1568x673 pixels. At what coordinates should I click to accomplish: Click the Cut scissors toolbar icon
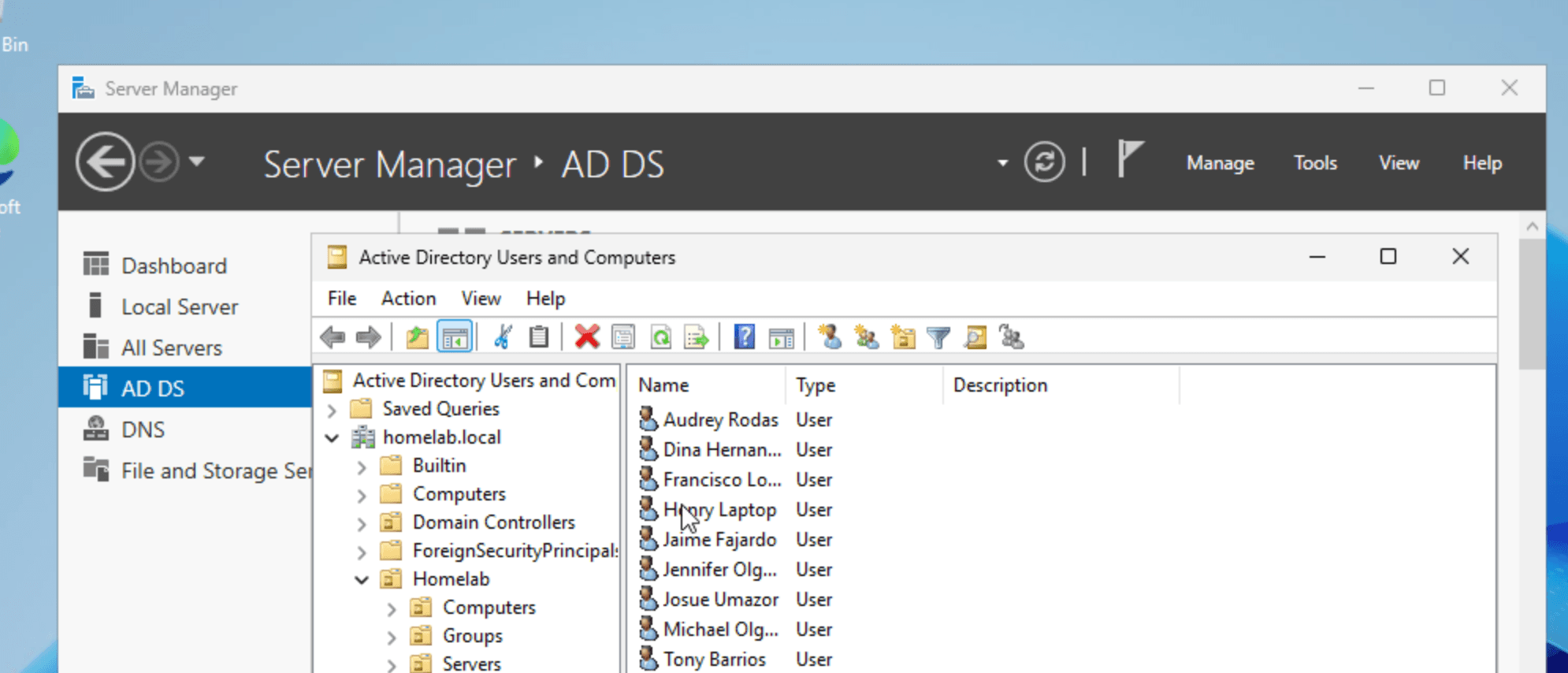502,337
